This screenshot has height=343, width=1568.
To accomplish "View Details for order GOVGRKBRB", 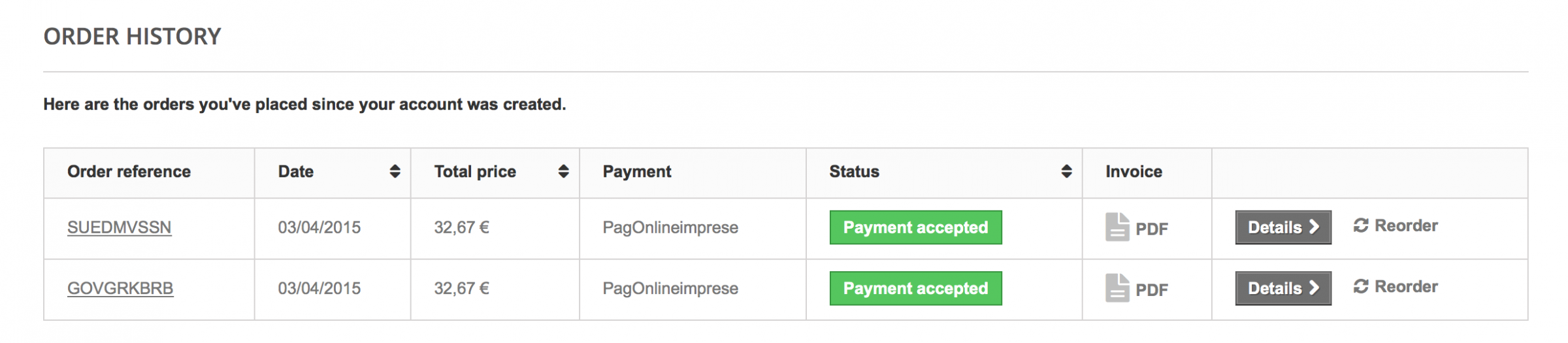I will (1282, 288).
